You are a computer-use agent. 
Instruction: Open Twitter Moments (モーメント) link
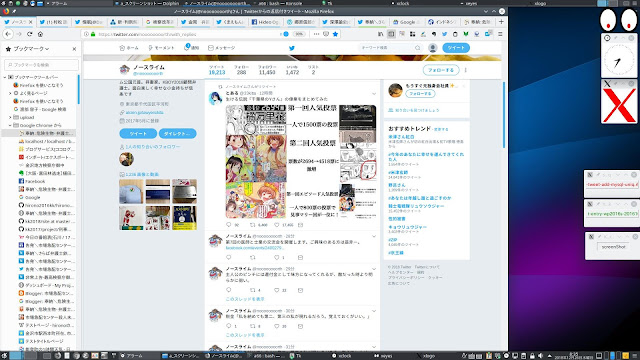click(161, 48)
